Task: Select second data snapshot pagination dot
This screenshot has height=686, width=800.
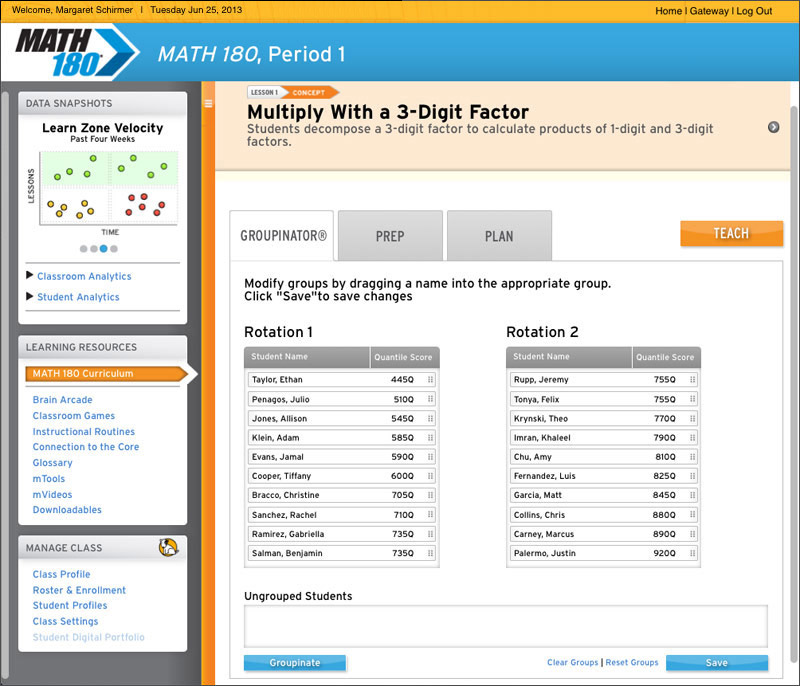Action: point(94,249)
